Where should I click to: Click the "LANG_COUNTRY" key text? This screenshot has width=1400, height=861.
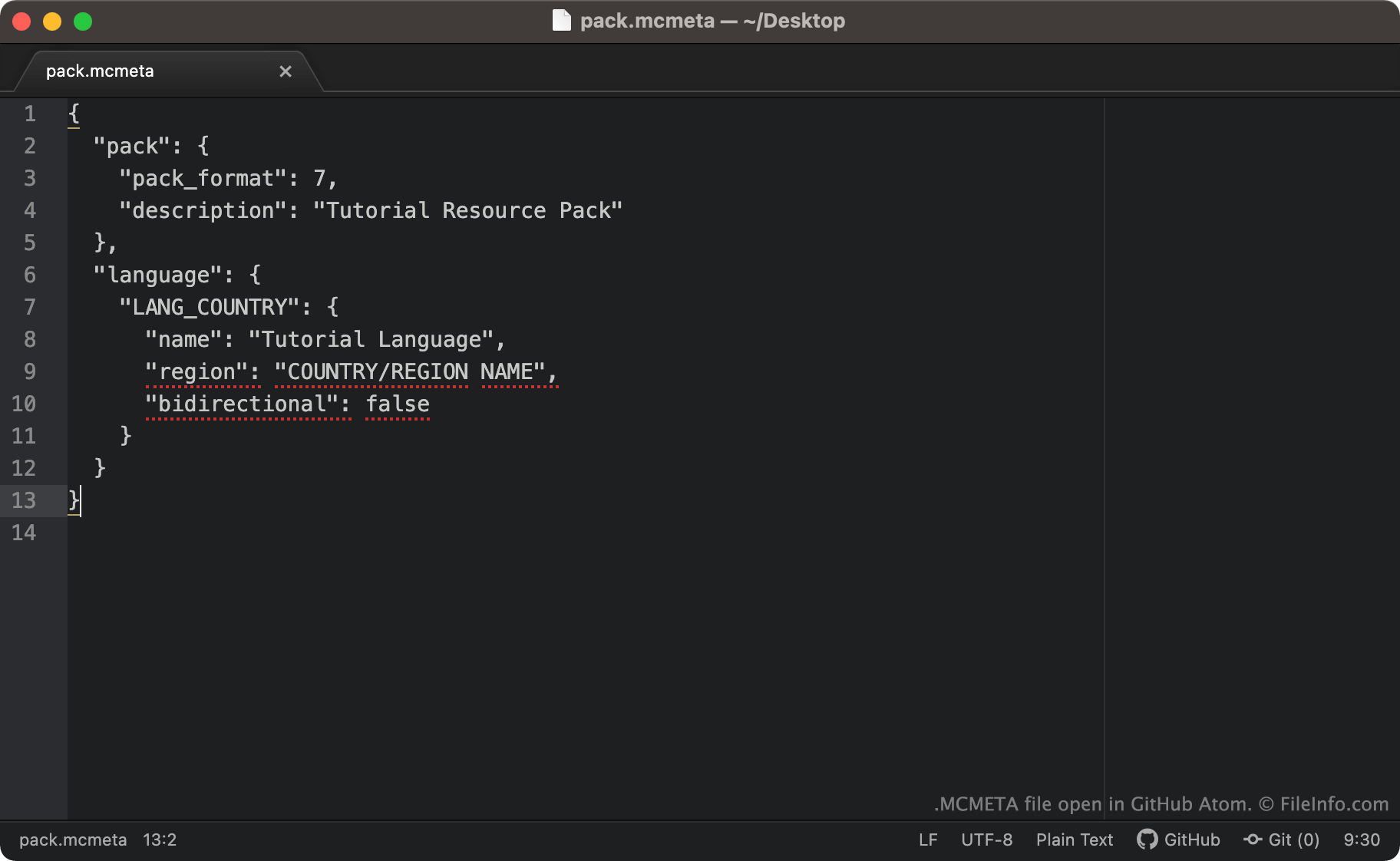pyautogui.click(x=210, y=307)
